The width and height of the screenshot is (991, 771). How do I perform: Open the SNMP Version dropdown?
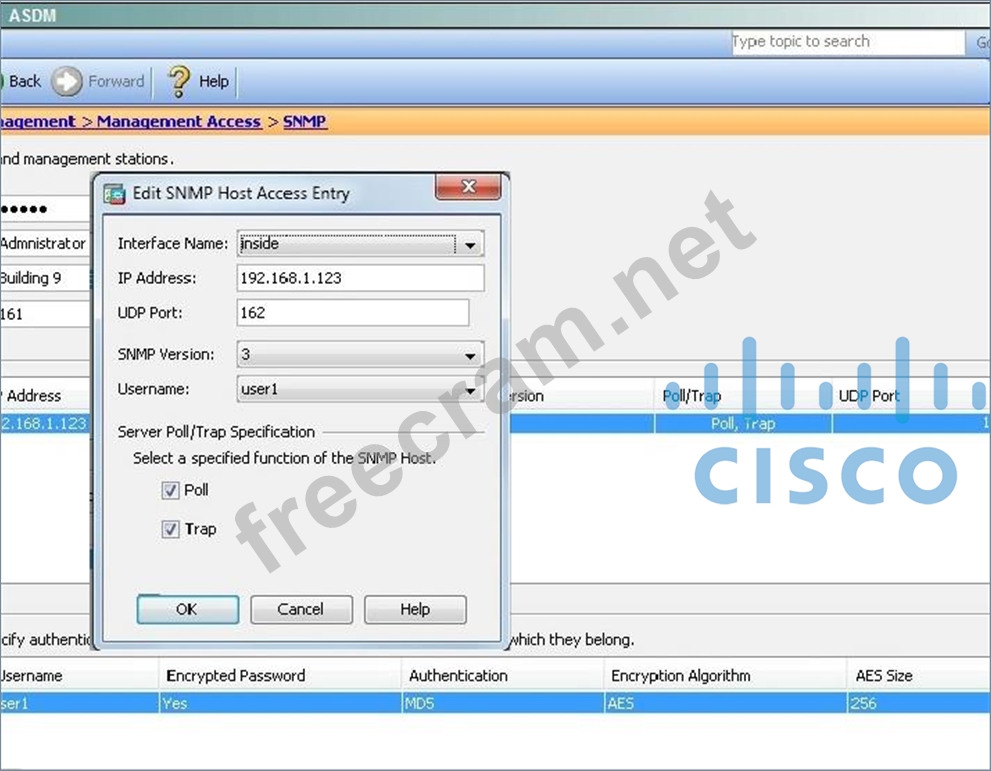pyautogui.click(x=469, y=355)
